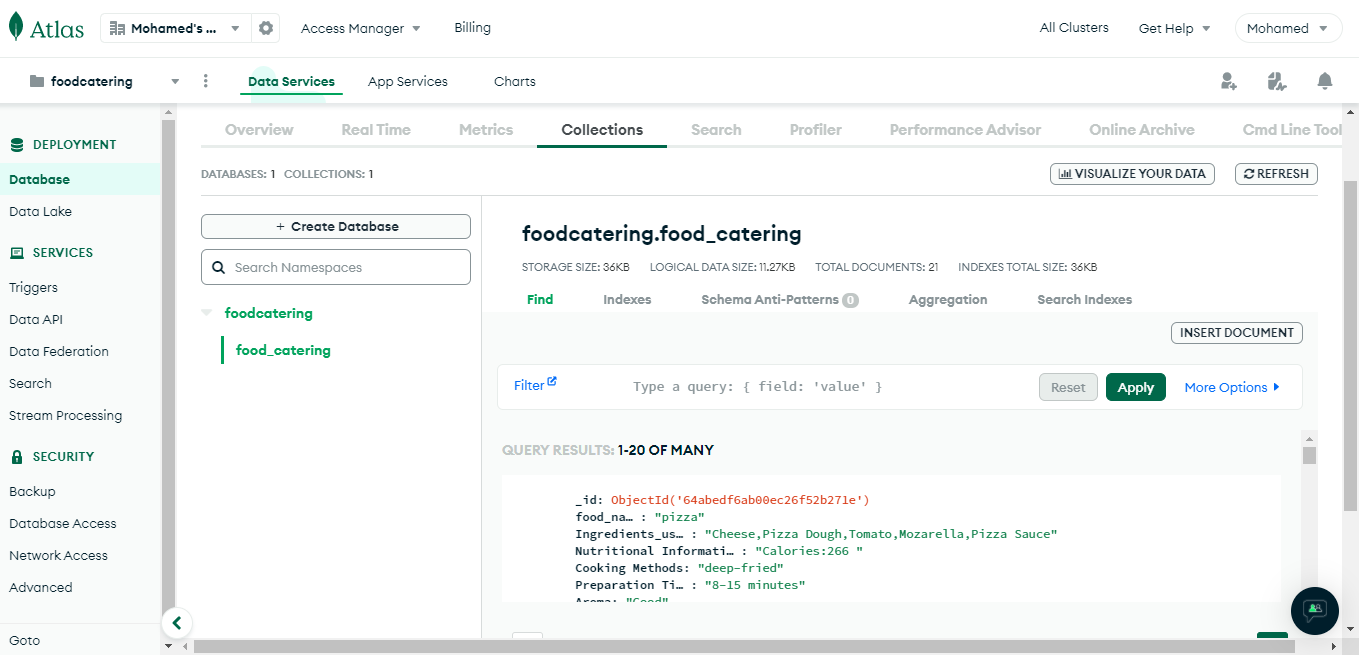
Task: Open the project activity feed icon
Action: click(1276, 81)
